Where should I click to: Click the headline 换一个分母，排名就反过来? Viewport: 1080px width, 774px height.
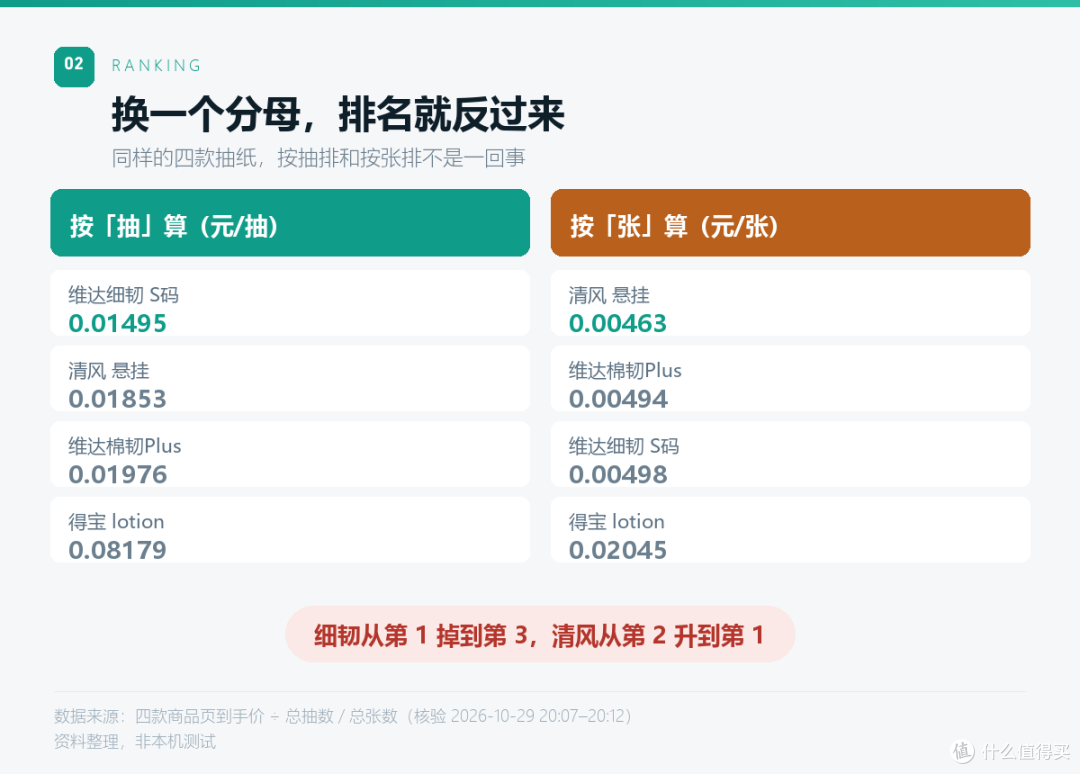[x=338, y=114]
